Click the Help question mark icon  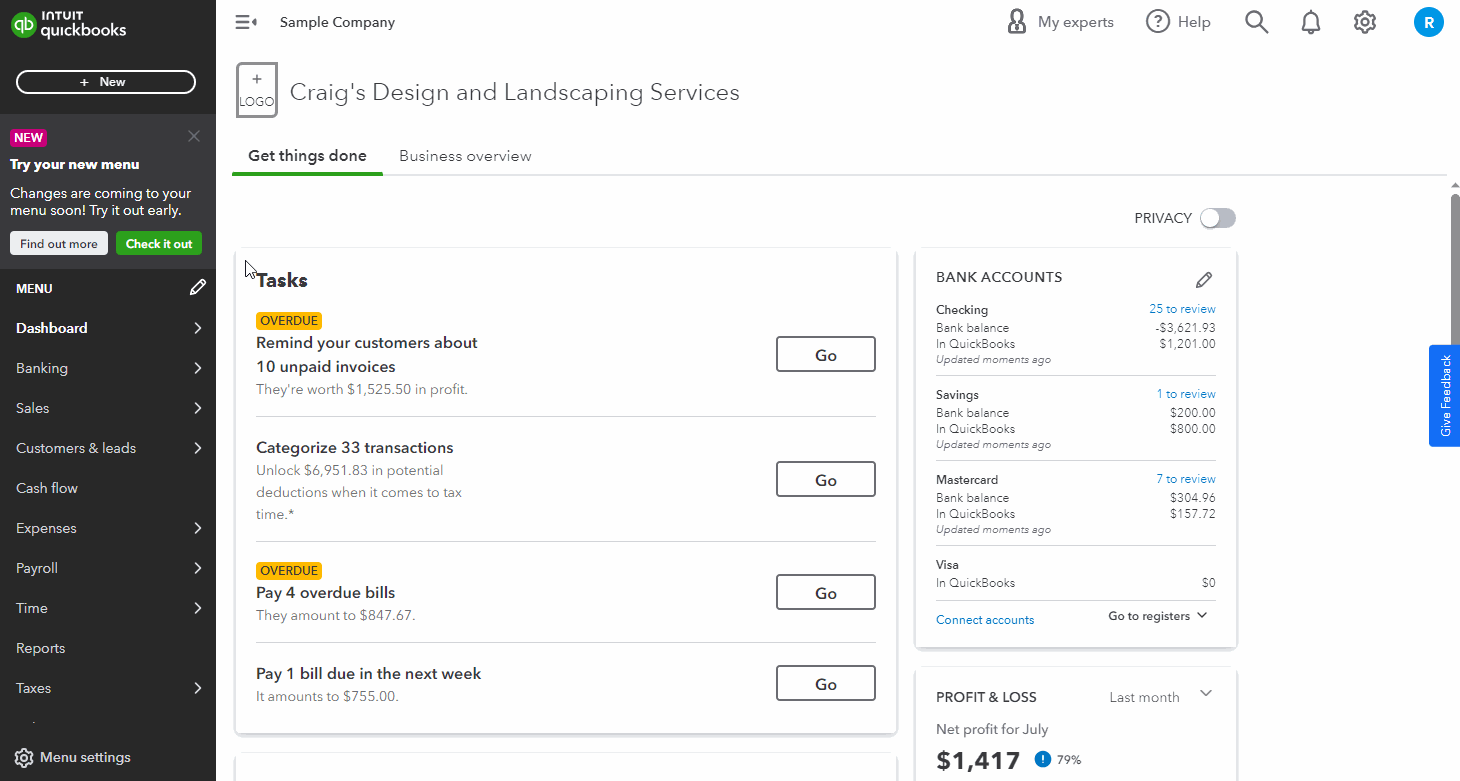[1158, 22]
